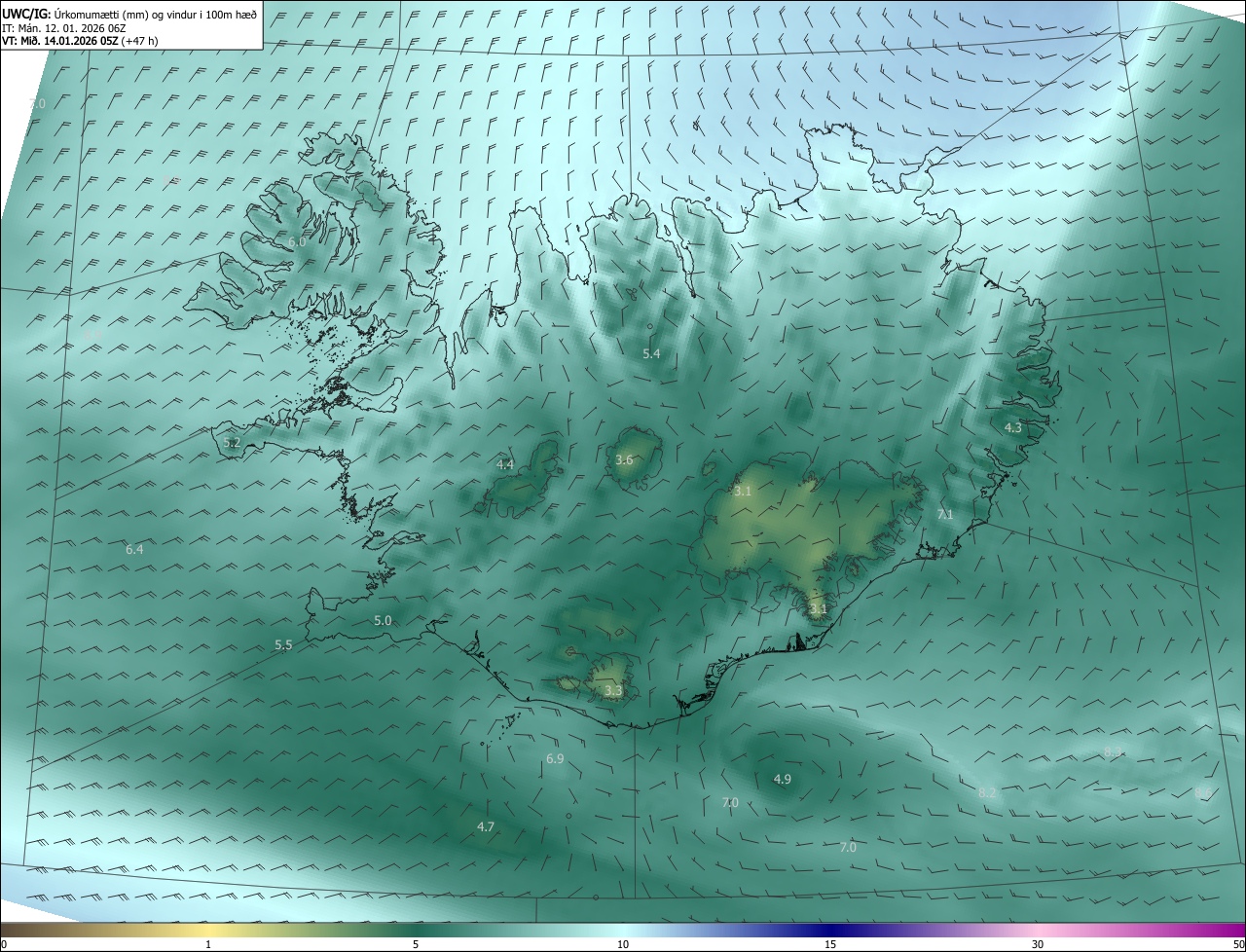Click the 8.2 value southeast of Iceland
Viewport: 1246px width, 952px height.
(987, 793)
